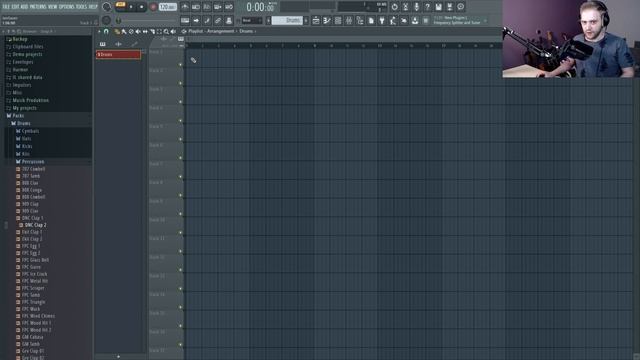Viewport: 640px width, 360px height.
Task: Select the playlist slip tool
Action: pyautogui.click(x=145, y=31)
